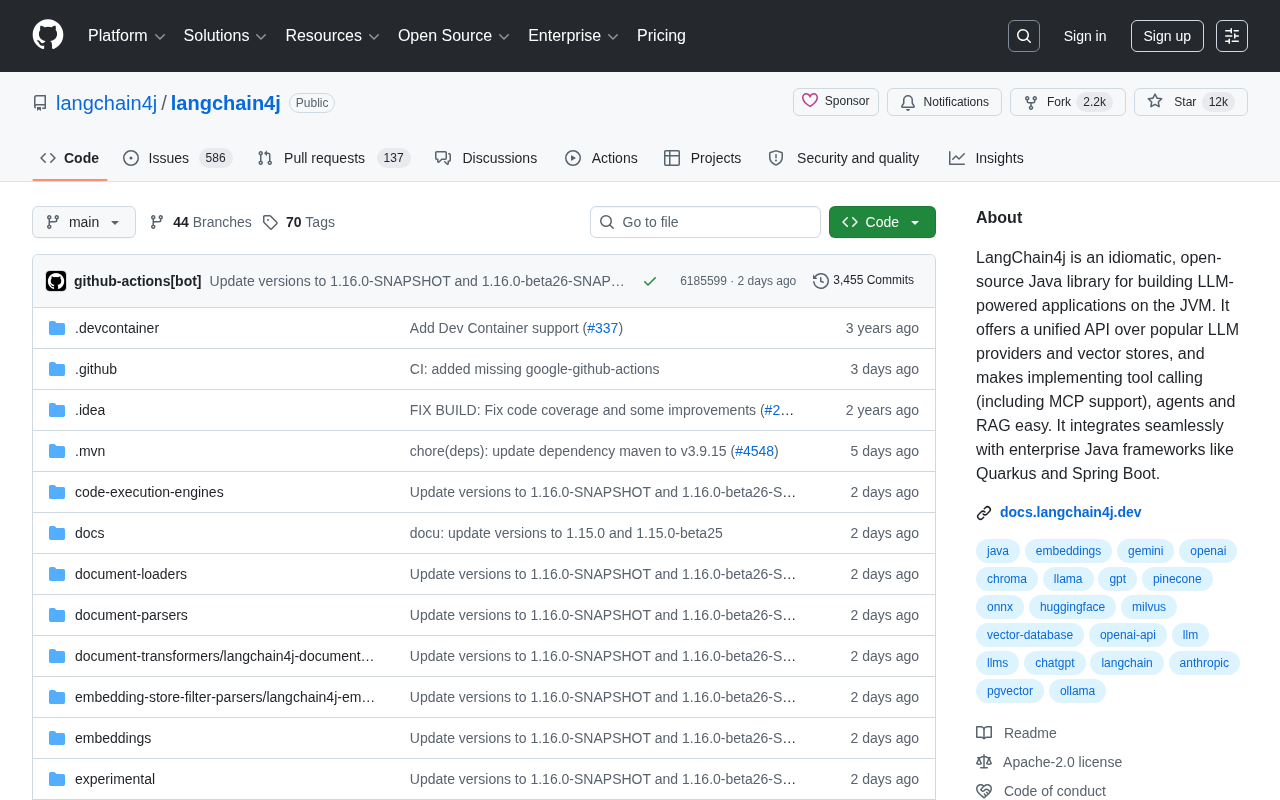Image resolution: width=1280 pixels, height=800 pixels.
Task: Select the java topic tag
Action: (998, 551)
